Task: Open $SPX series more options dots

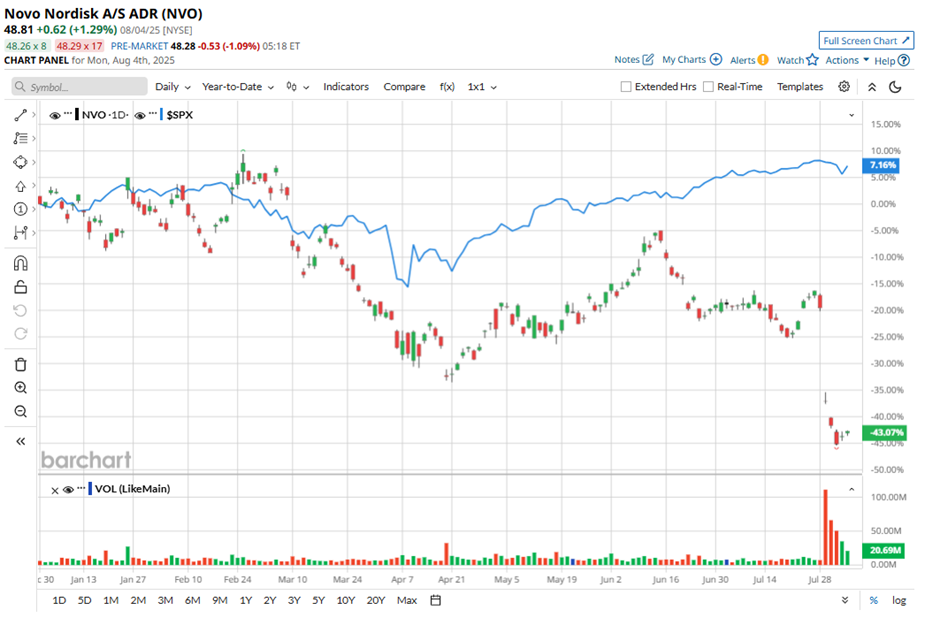Action: tap(153, 114)
